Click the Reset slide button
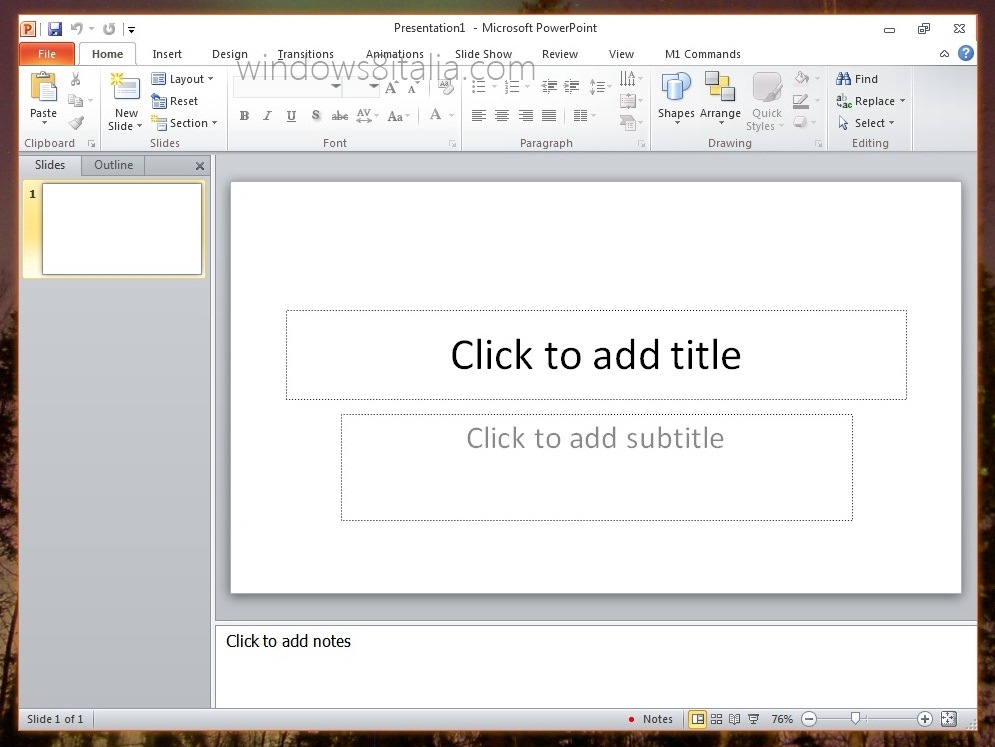The image size is (995, 747). tap(175, 101)
